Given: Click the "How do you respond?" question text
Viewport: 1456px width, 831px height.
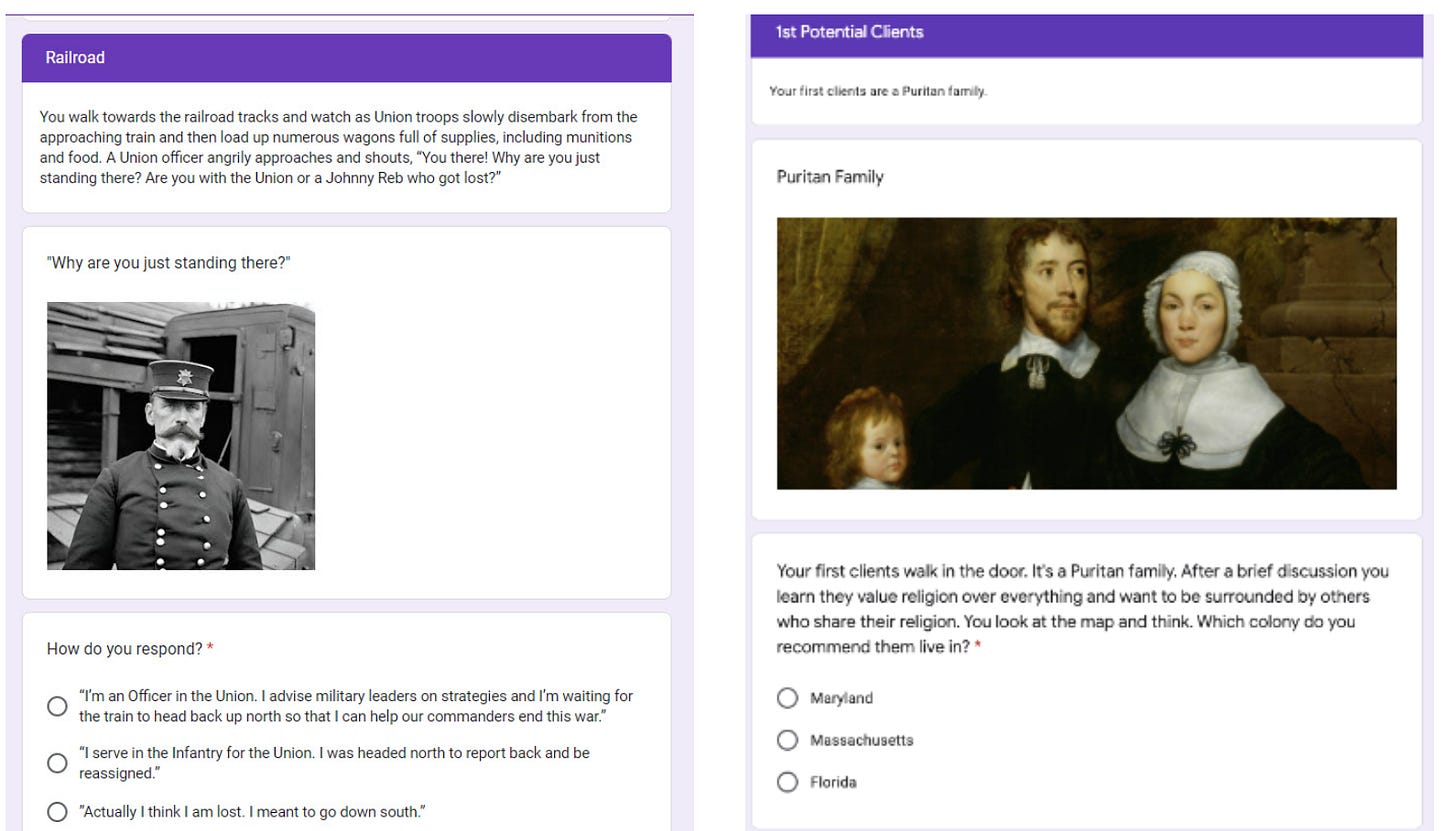Looking at the screenshot, I should click(x=125, y=649).
